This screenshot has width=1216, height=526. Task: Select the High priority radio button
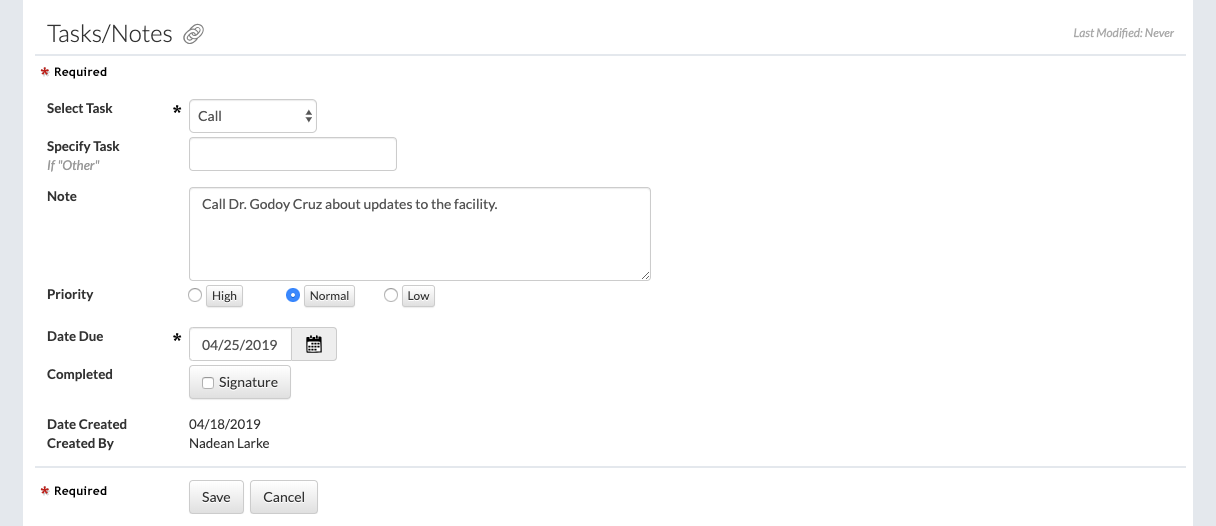click(195, 295)
